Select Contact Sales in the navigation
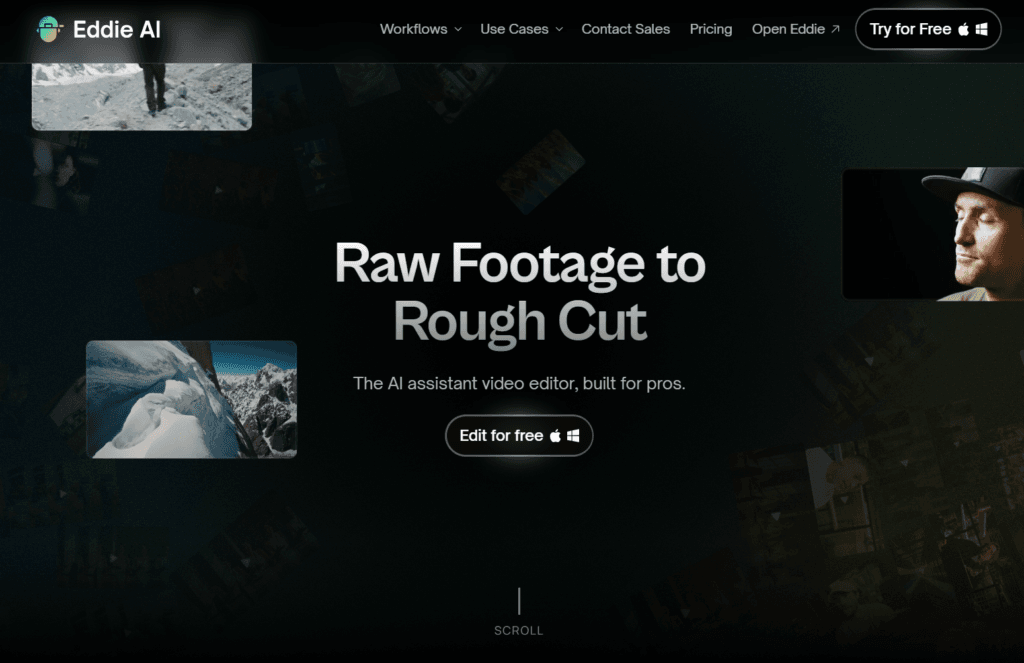 [625, 29]
